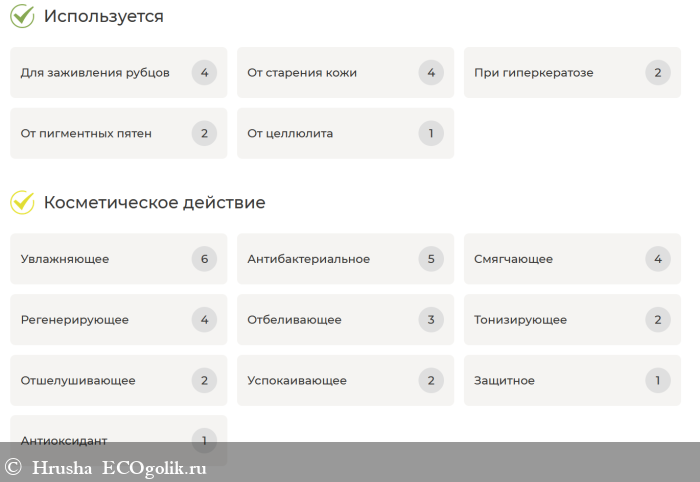Select the Для заживления рубцов tag

[x=95, y=73]
